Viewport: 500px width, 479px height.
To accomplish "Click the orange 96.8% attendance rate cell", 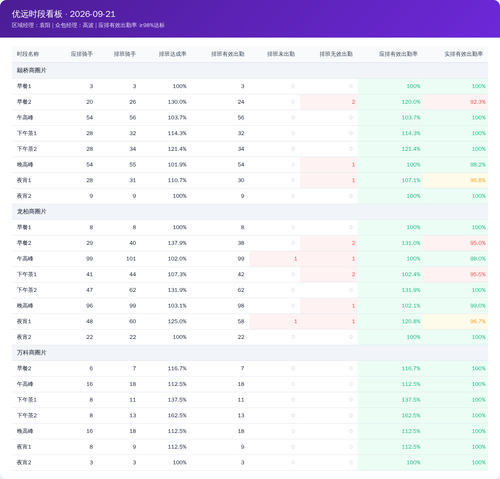I will [456, 180].
